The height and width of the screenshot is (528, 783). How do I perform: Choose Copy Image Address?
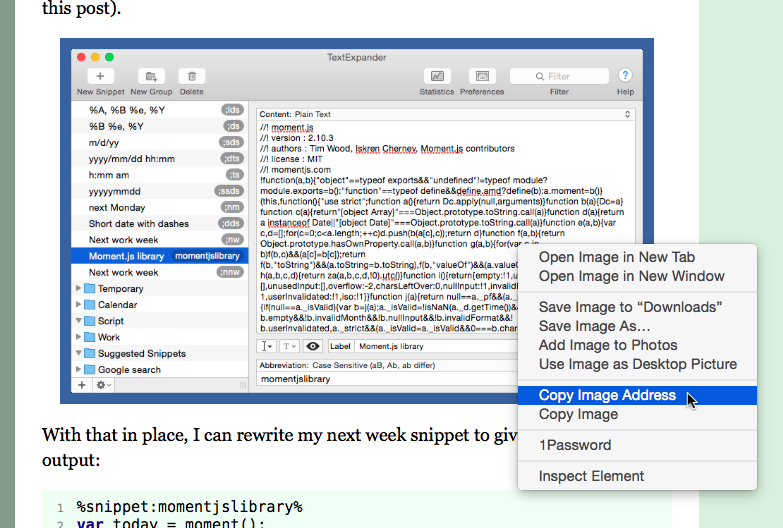click(x=637, y=395)
